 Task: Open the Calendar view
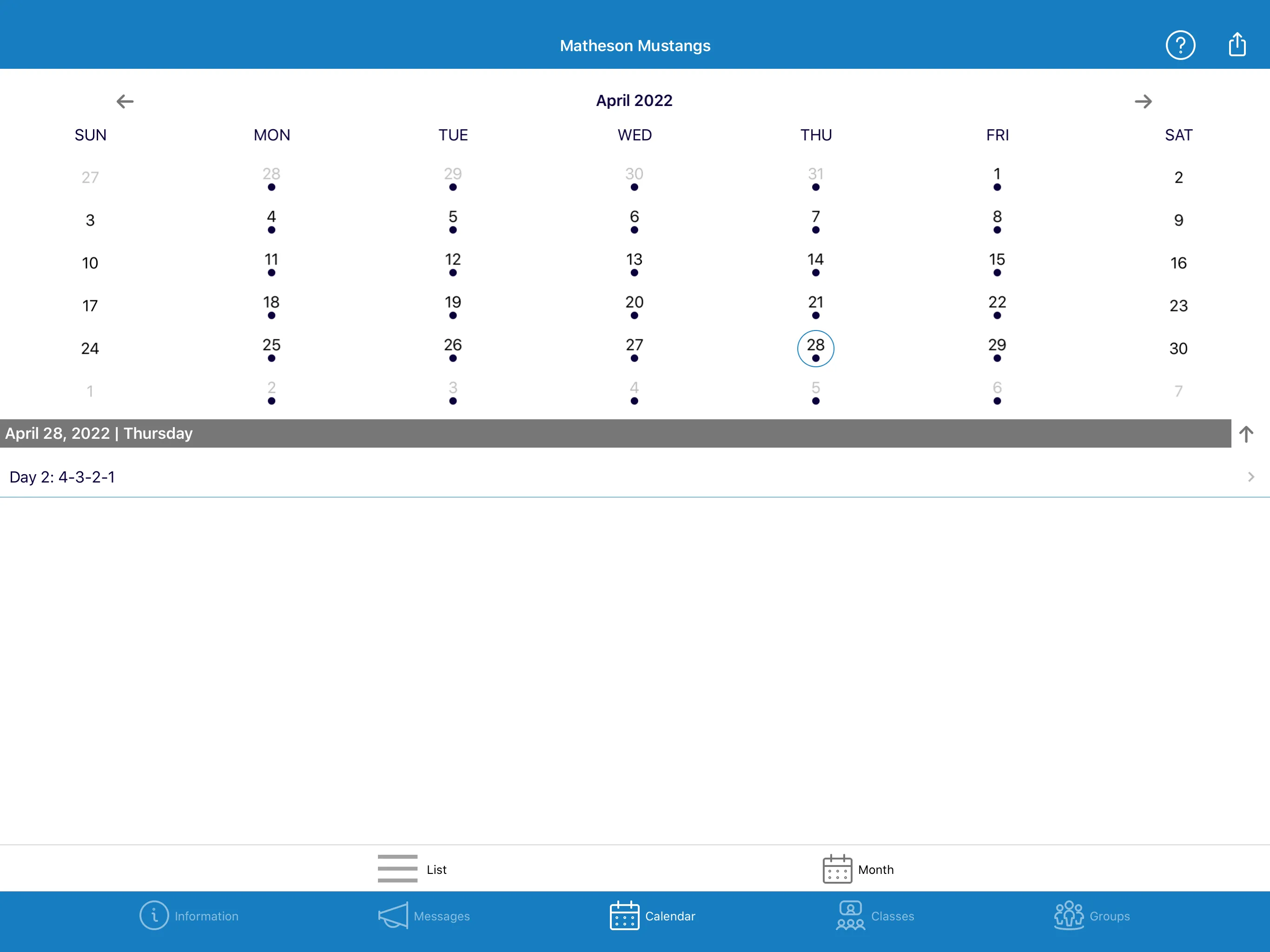(650, 916)
